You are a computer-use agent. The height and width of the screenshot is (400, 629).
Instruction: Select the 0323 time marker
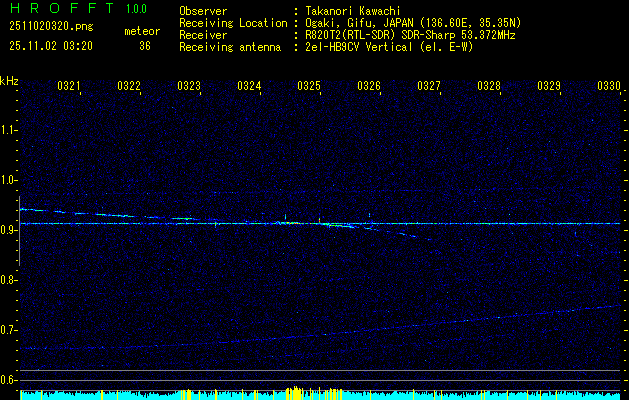[x=189, y=87]
